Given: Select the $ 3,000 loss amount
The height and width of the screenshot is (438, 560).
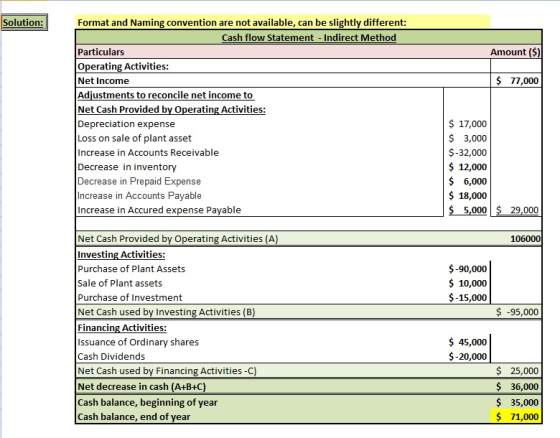Looking at the screenshot, I should pos(468,138).
